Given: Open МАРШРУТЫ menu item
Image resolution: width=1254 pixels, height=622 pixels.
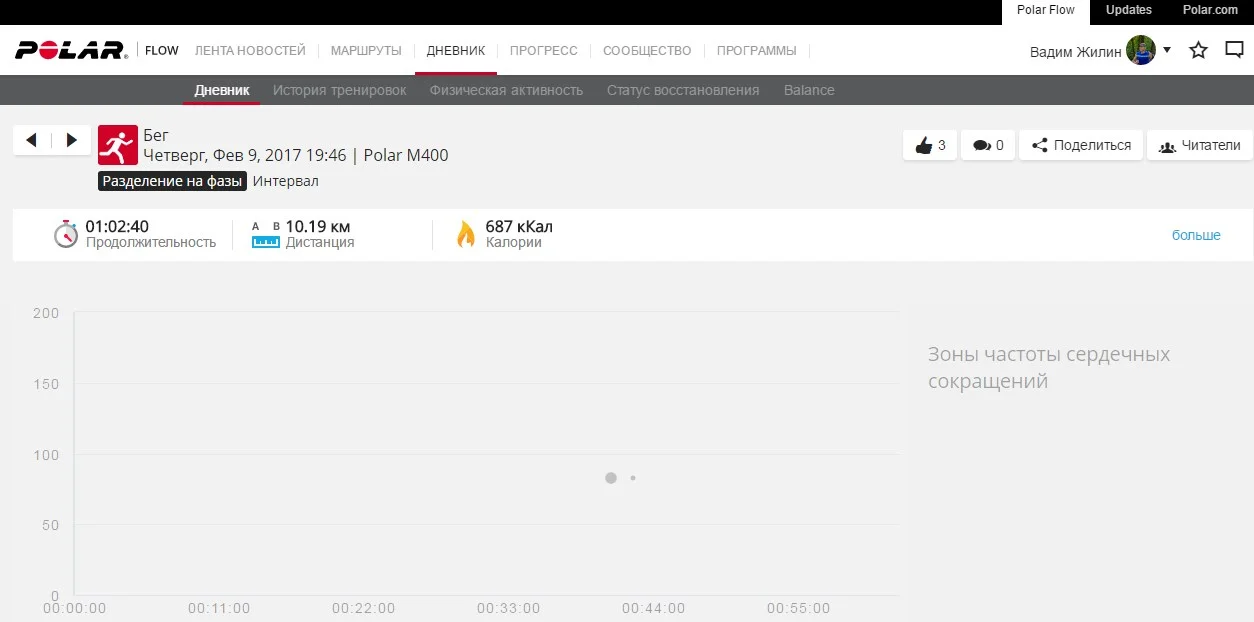Looking at the screenshot, I should pyautogui.click(x=366, y=50).
